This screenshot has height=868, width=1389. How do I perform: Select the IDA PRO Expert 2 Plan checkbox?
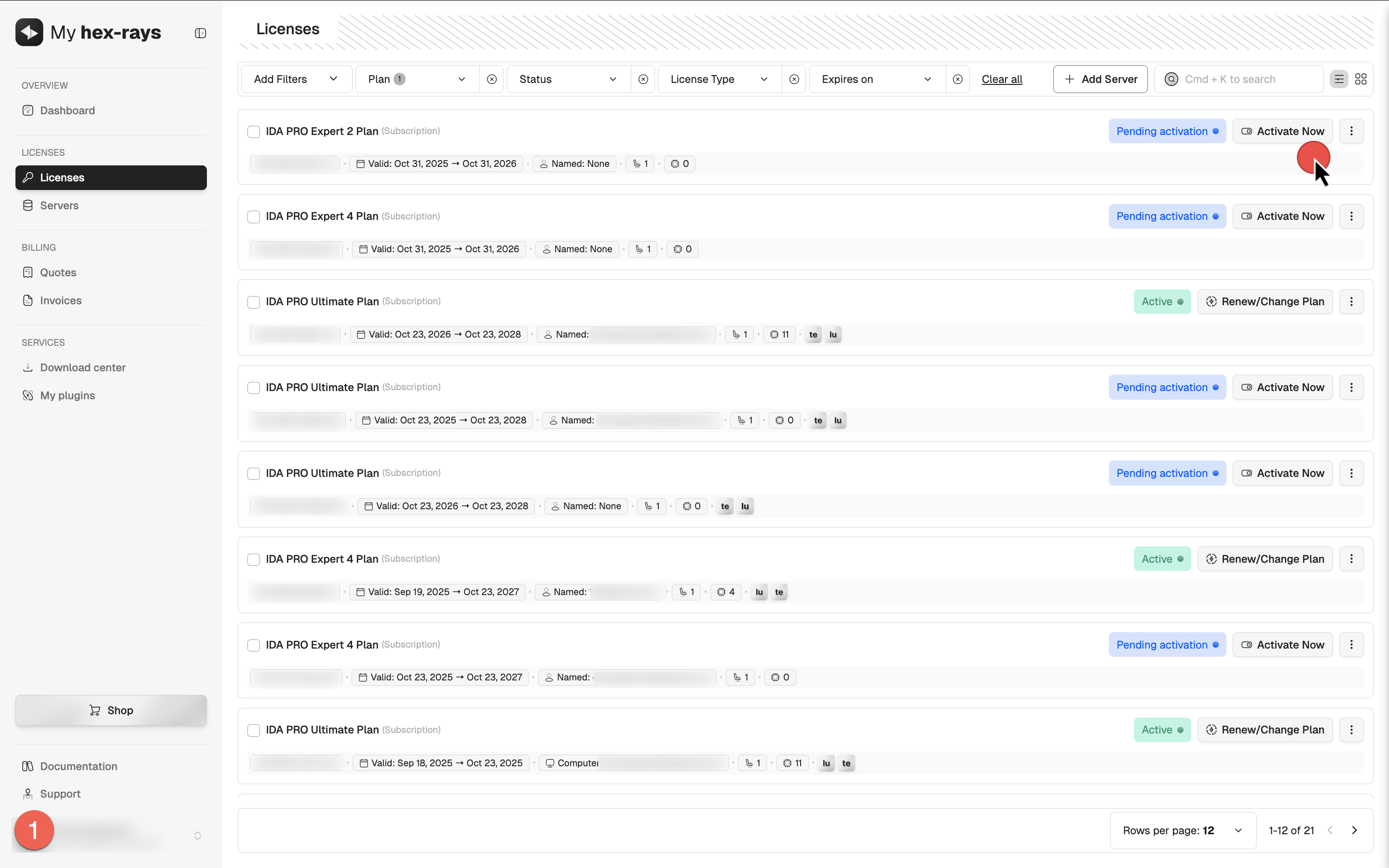point(254,132)
